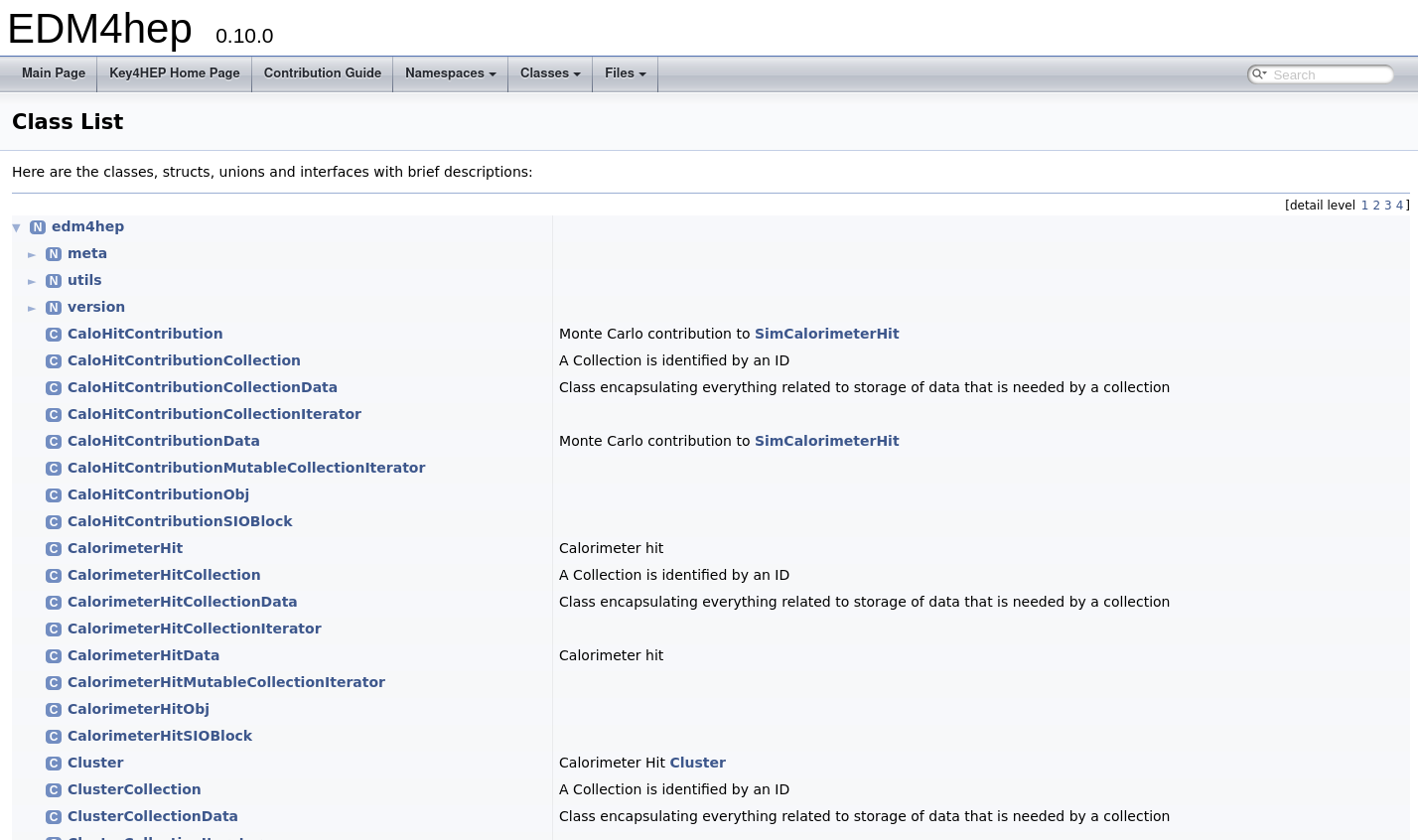Open the Namespaces dropdown menu
1418x840 pixels.
(x=450, y=73)
